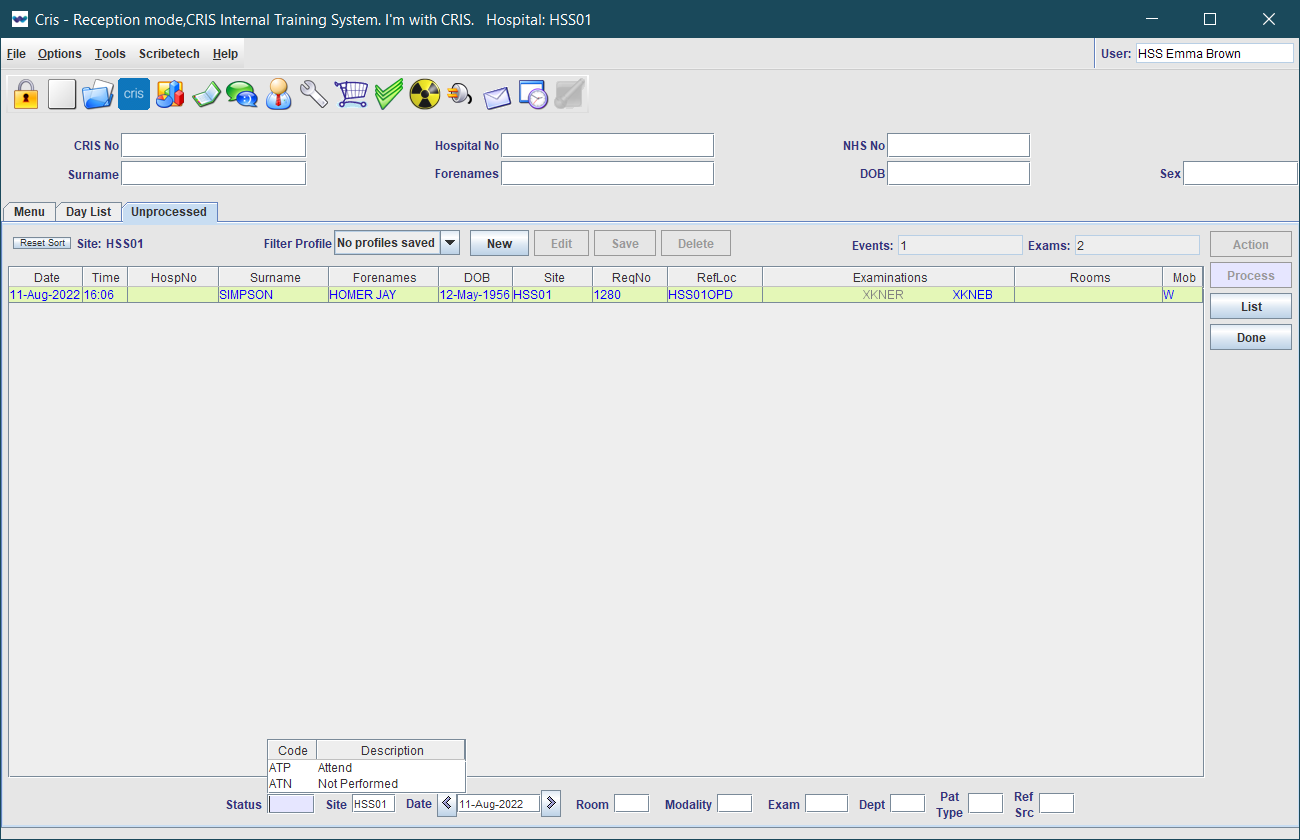The height and width of the screenshot is (840, 1300).
Task: Open the radiation symbol icon
Action: coord(424,94)
